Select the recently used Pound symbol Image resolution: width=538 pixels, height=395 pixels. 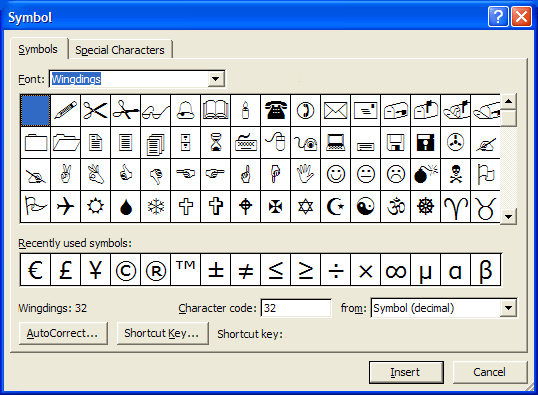point(66,270)
